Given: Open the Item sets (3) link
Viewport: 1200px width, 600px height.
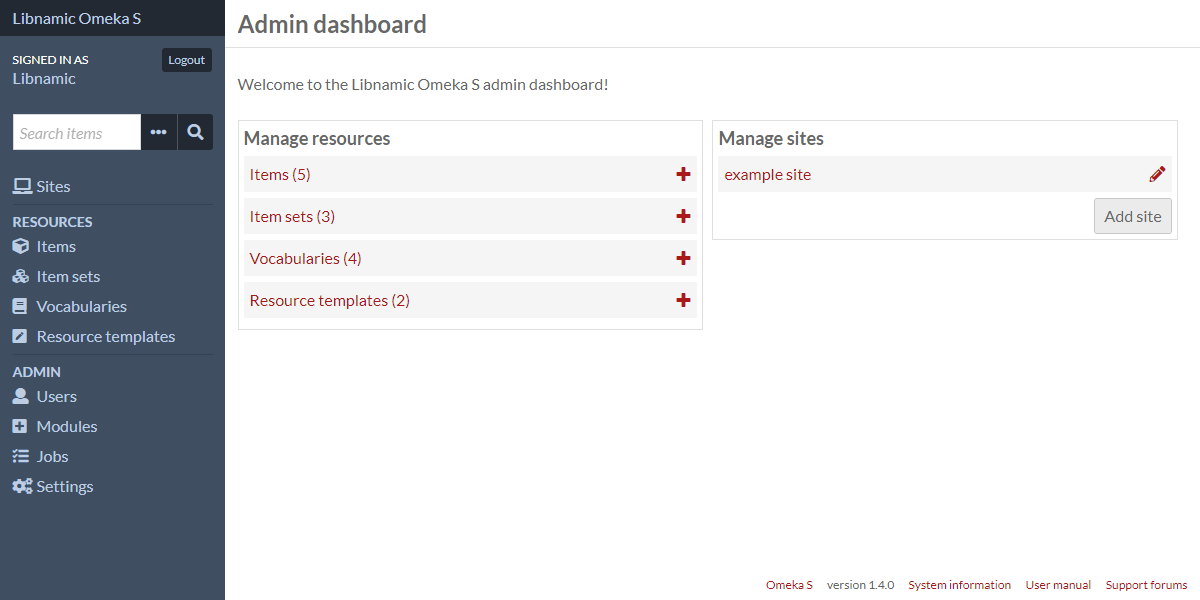Looking at the screenshot, I should [292, 216].
